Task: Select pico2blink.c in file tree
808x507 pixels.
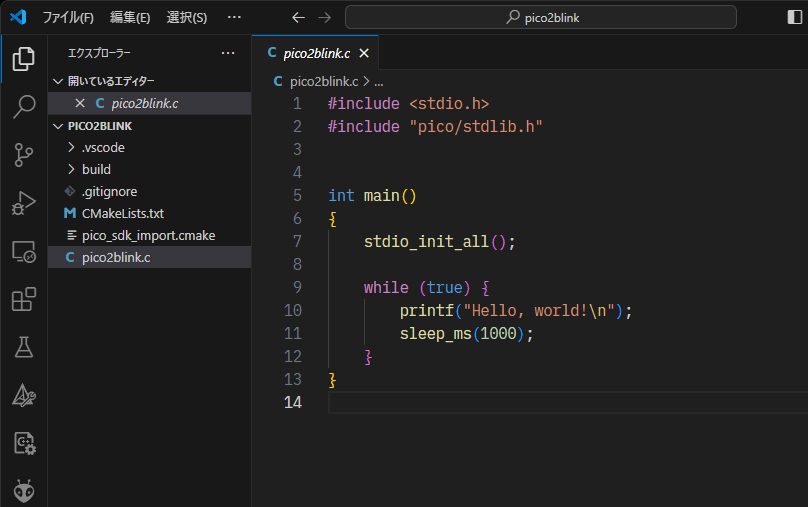Action: 149,257
